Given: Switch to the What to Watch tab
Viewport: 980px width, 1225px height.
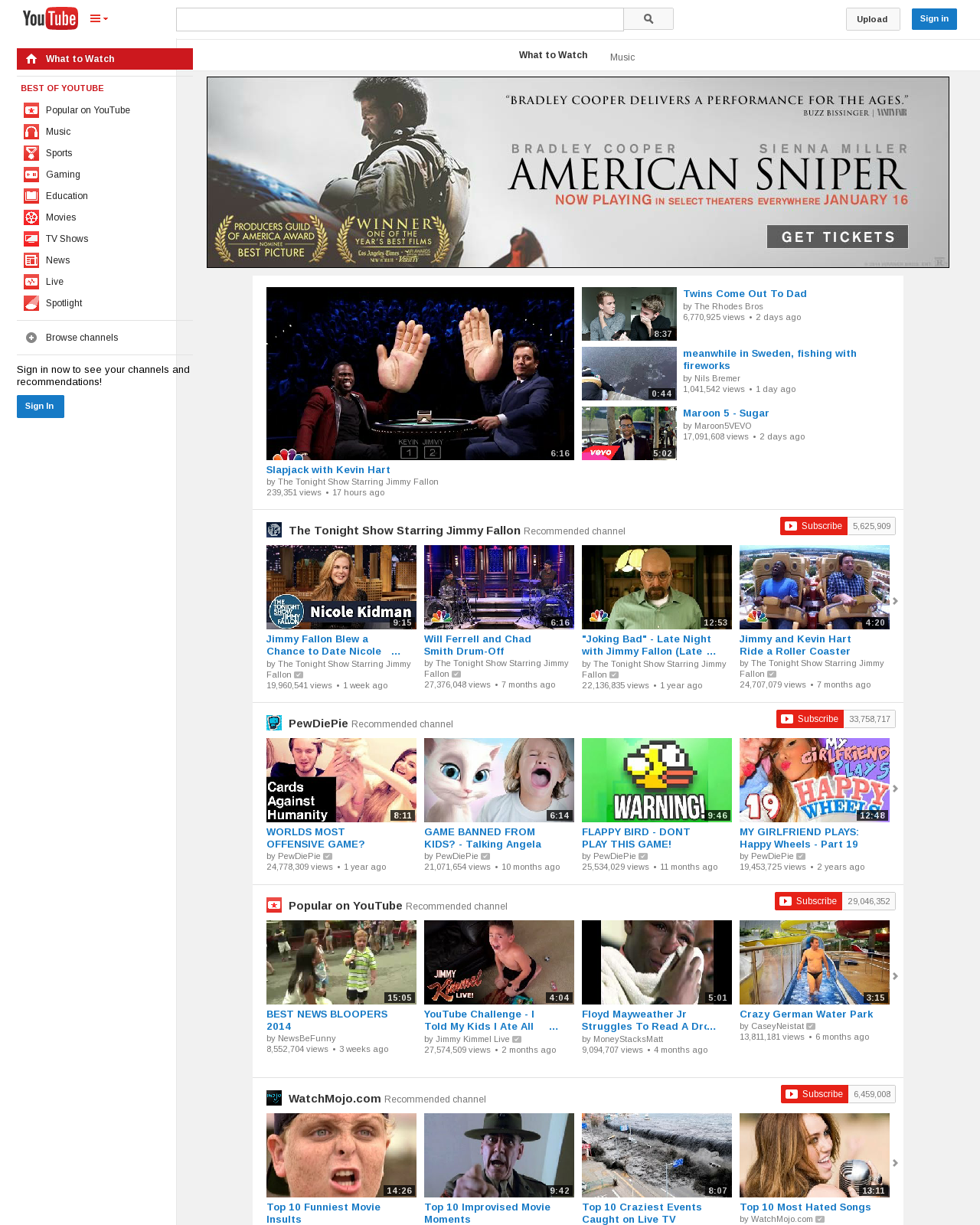Looking at the screenshot, I should pyautogui.click(x=553, y=55).
